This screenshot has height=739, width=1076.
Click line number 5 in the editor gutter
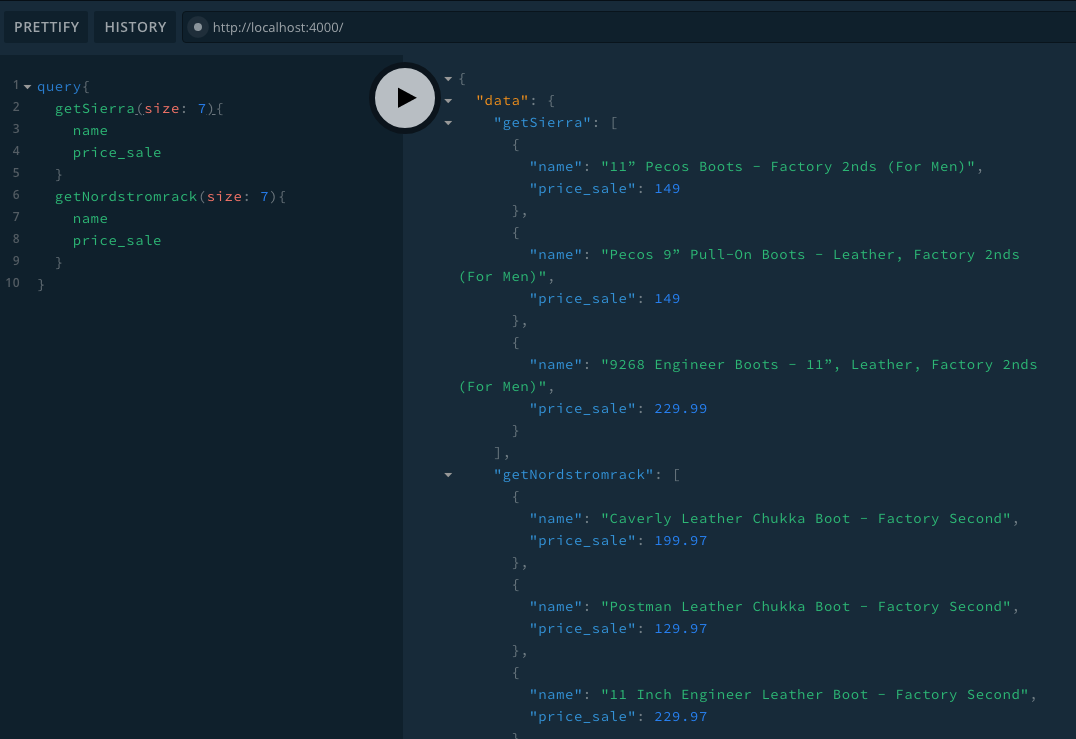(16, 173)
